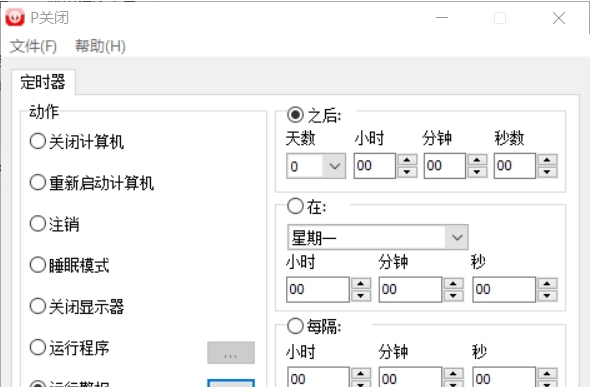Click the 小时 field under 之后
This screenshot has height=387, width=593.
pyautogui.click(x=374, y=166)
